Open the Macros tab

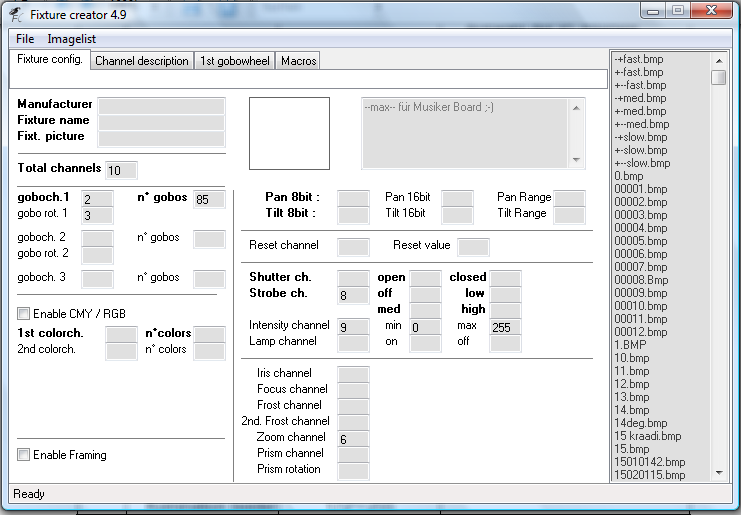(x=298, y=61)
